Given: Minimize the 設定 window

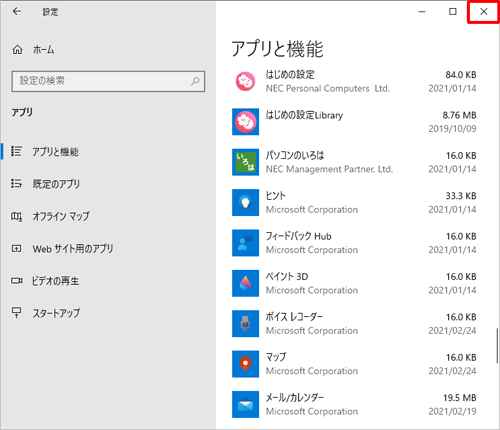Looking at the screenshot, I should [x=422, y=12].
